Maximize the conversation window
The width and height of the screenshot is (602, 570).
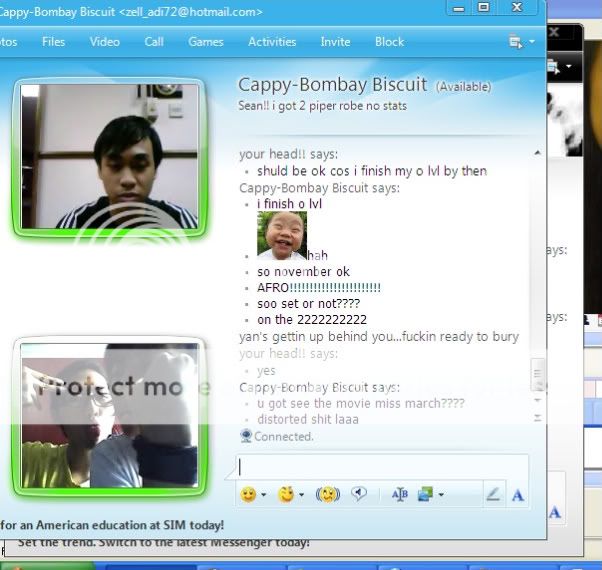pos(483,7)
